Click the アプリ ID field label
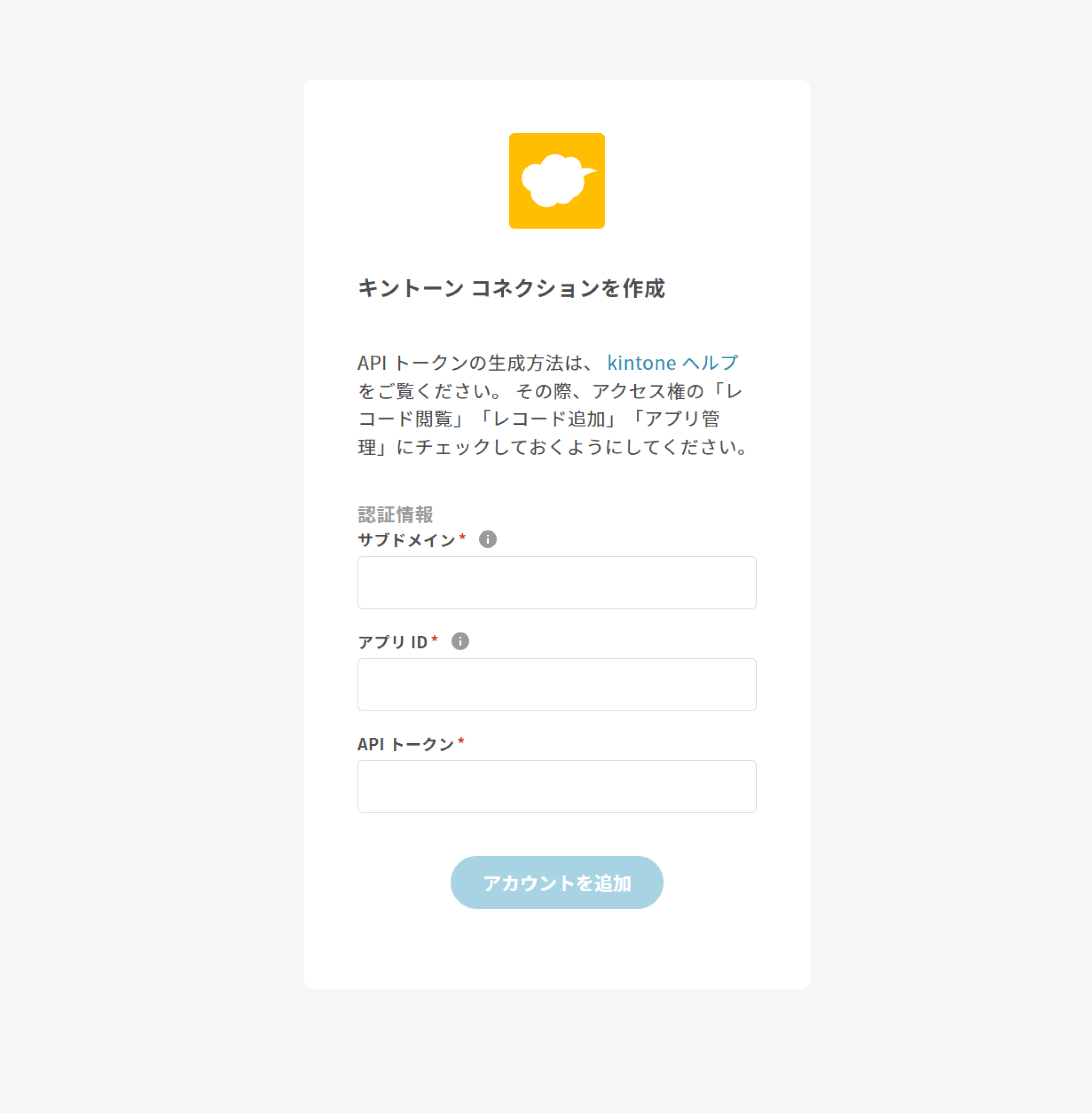The height and width of the screenshot is (1113, 1092). click(392, 642)
